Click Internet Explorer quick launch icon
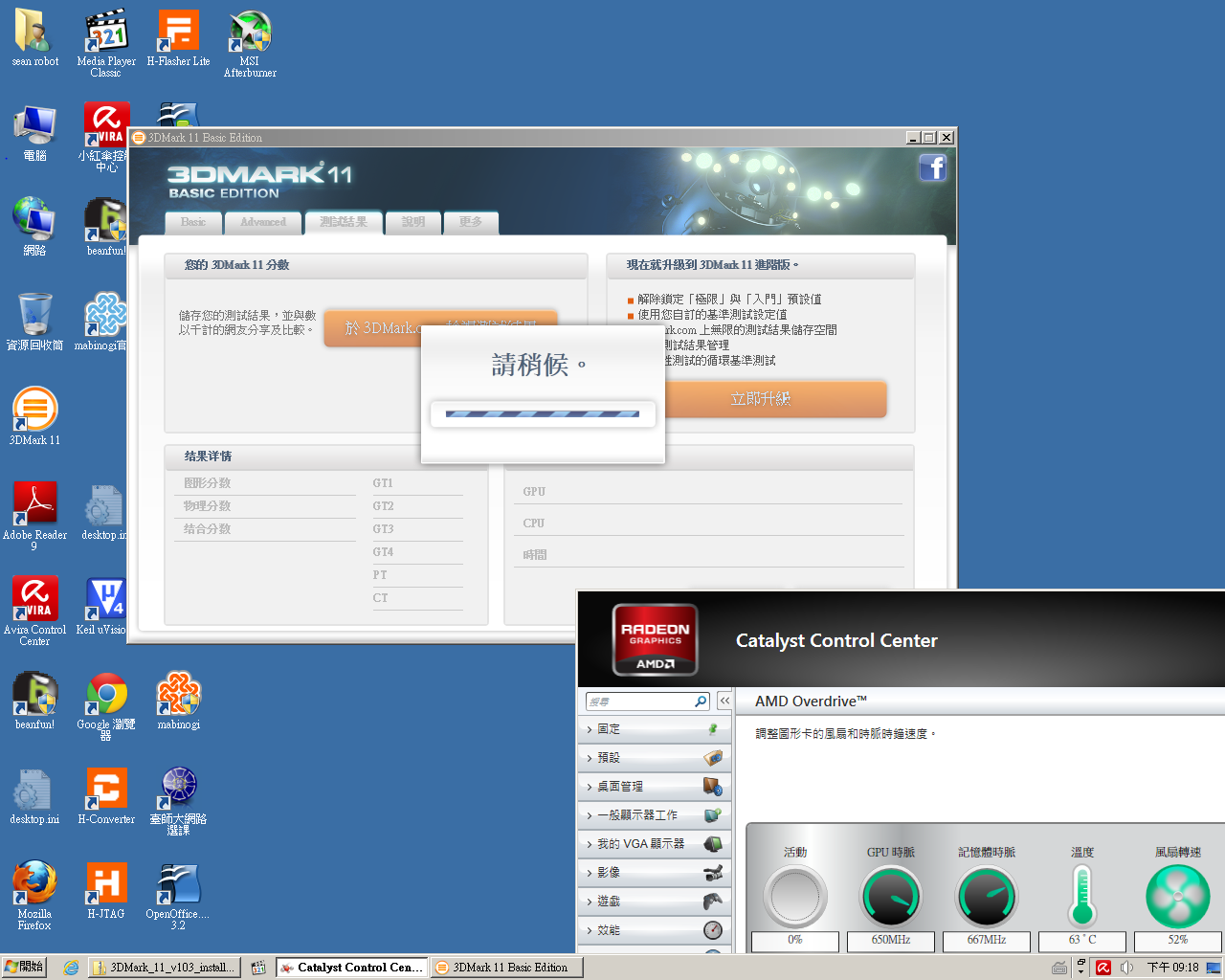The height and width of the screenshot is (980, 1225). click(71, 968)
